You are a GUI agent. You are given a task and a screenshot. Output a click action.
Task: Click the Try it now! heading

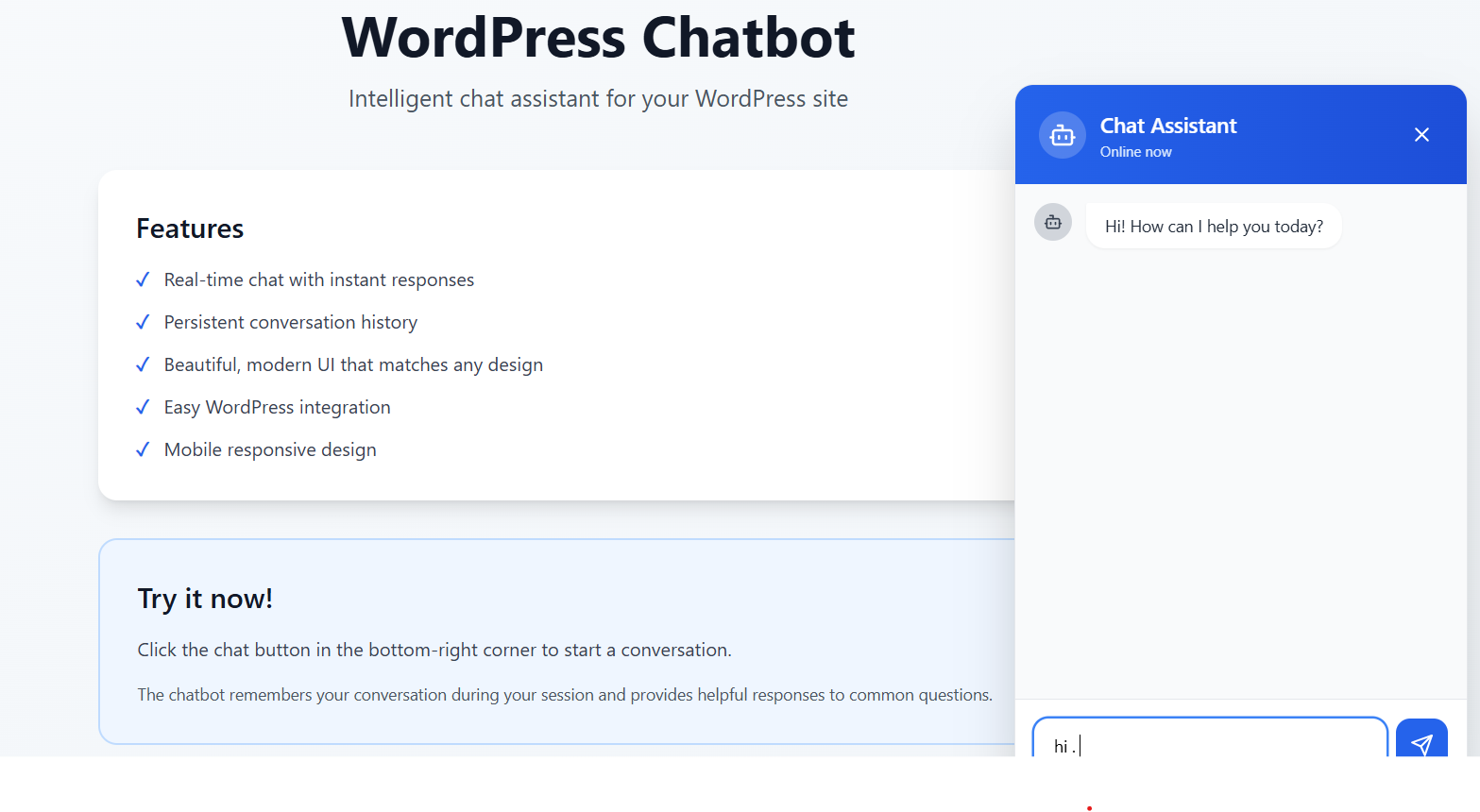pyautogui.click(x=205, y=599)
